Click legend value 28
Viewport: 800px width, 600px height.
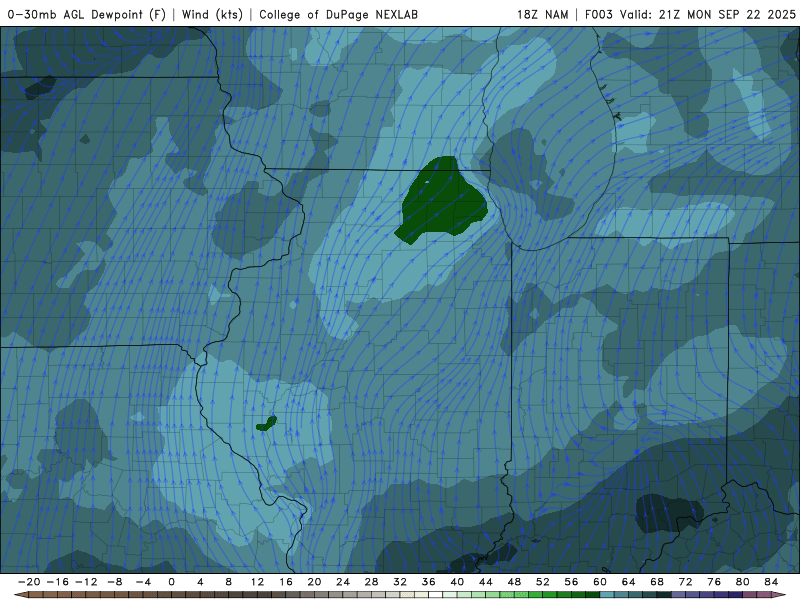click(371, 582)
